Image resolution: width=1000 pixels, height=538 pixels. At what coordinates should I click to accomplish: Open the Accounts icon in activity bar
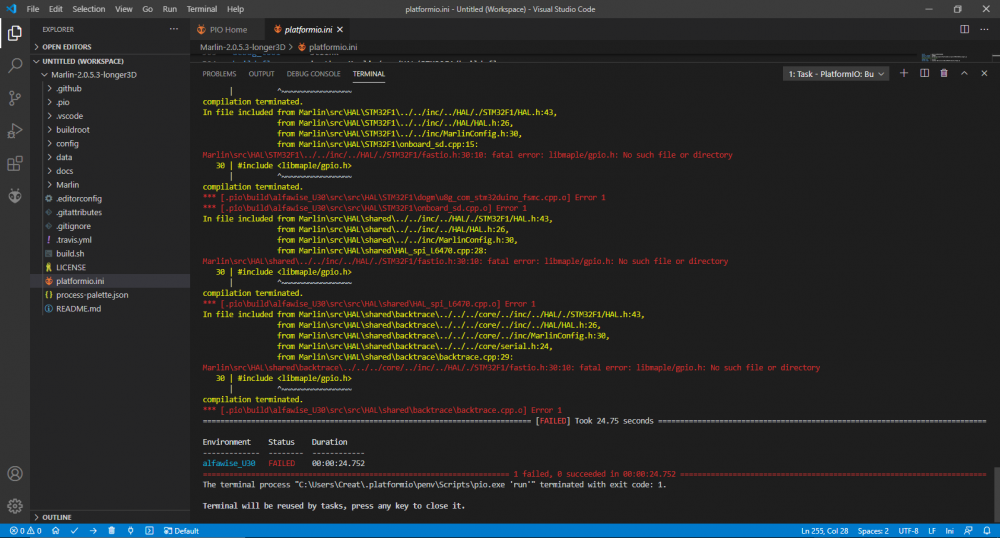15,474
